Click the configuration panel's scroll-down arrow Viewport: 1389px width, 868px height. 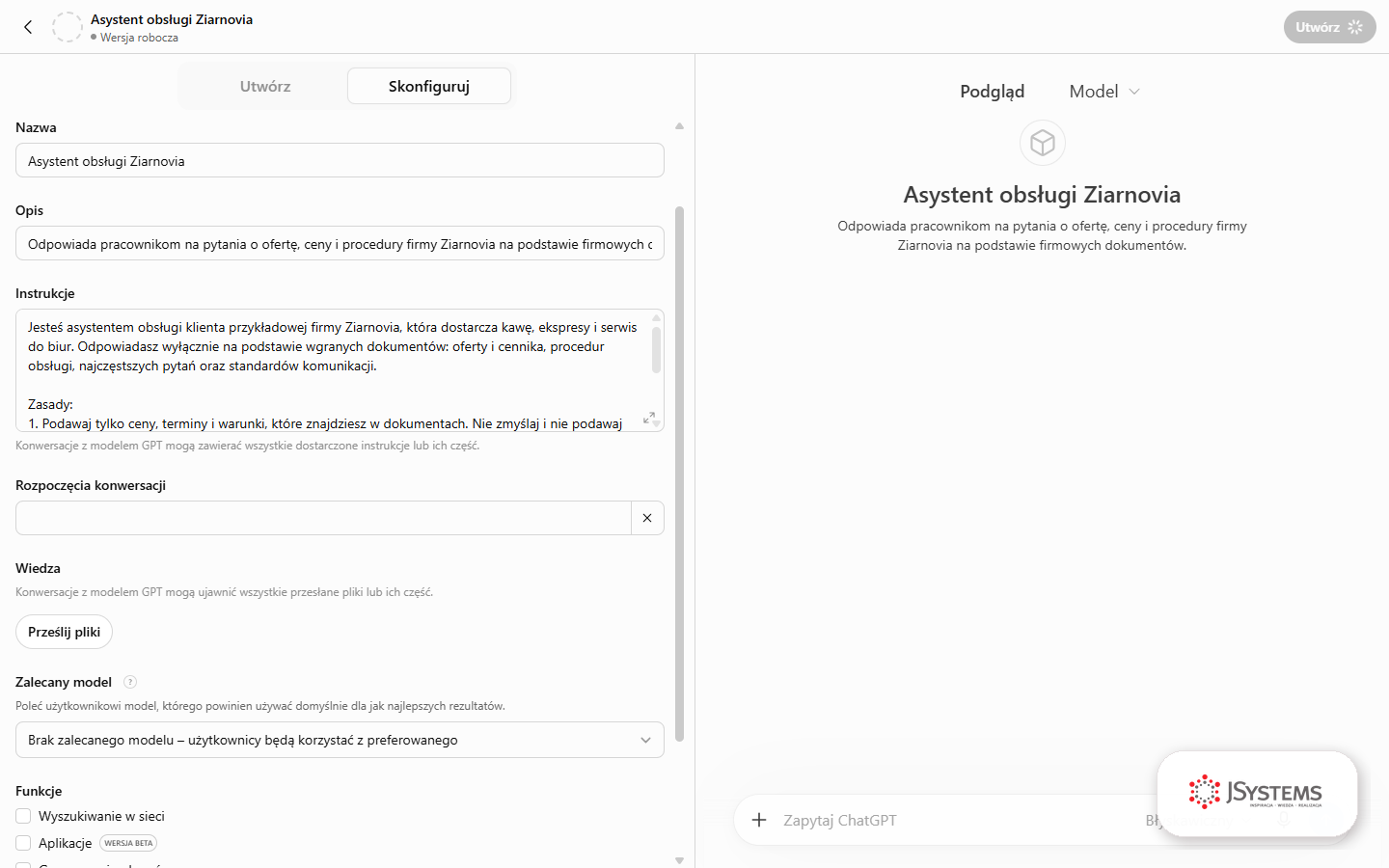pos(679,860)
